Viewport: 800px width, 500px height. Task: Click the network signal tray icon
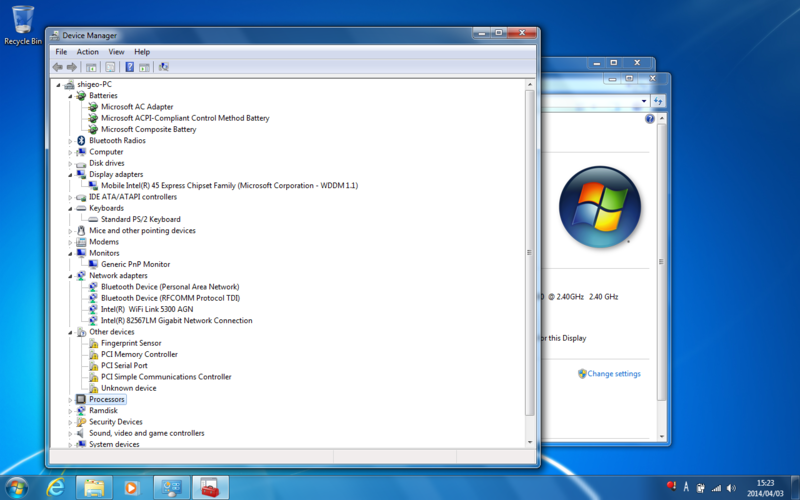716,488
